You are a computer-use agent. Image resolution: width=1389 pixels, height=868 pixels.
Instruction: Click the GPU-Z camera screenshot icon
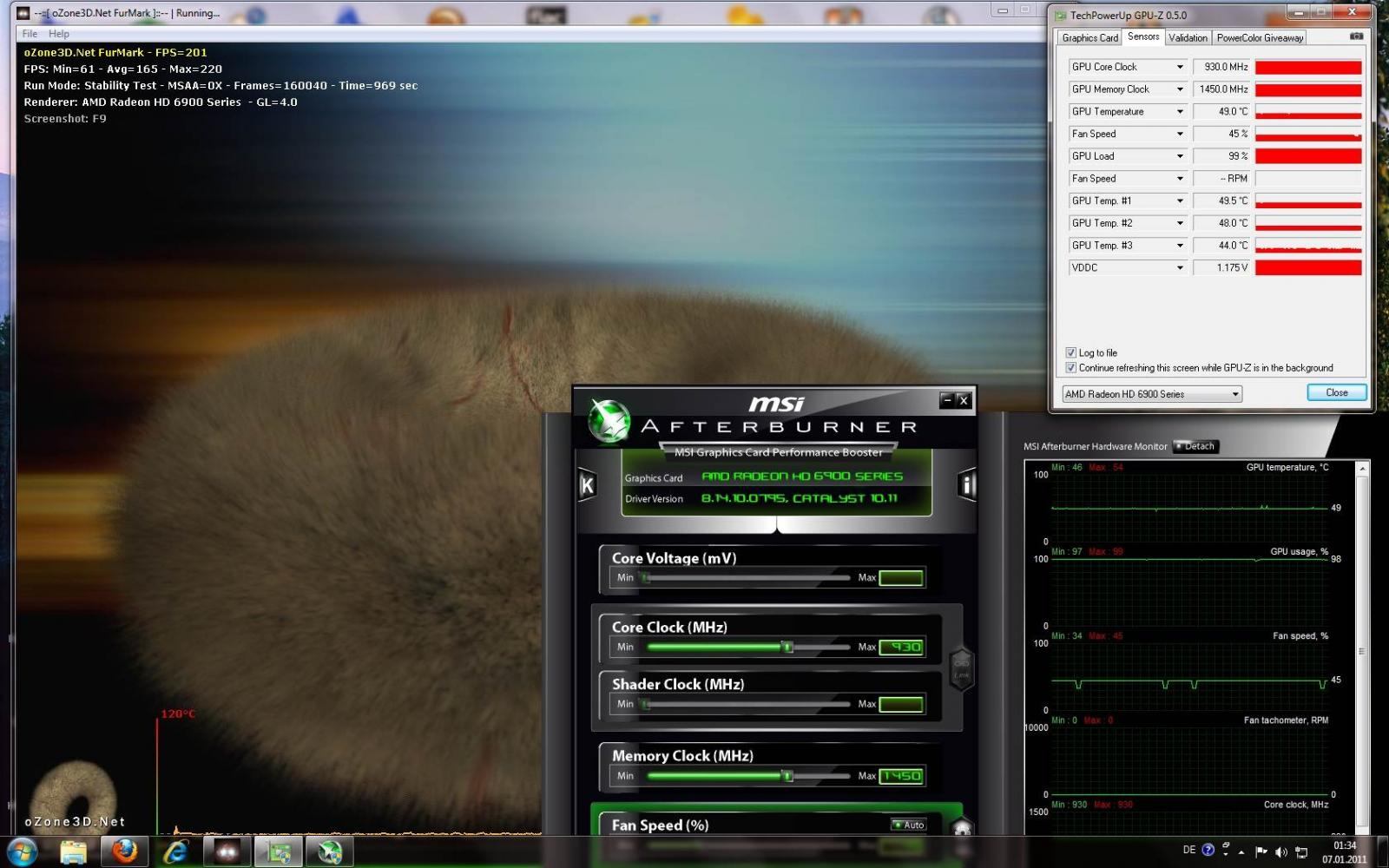coord(1356,36)
